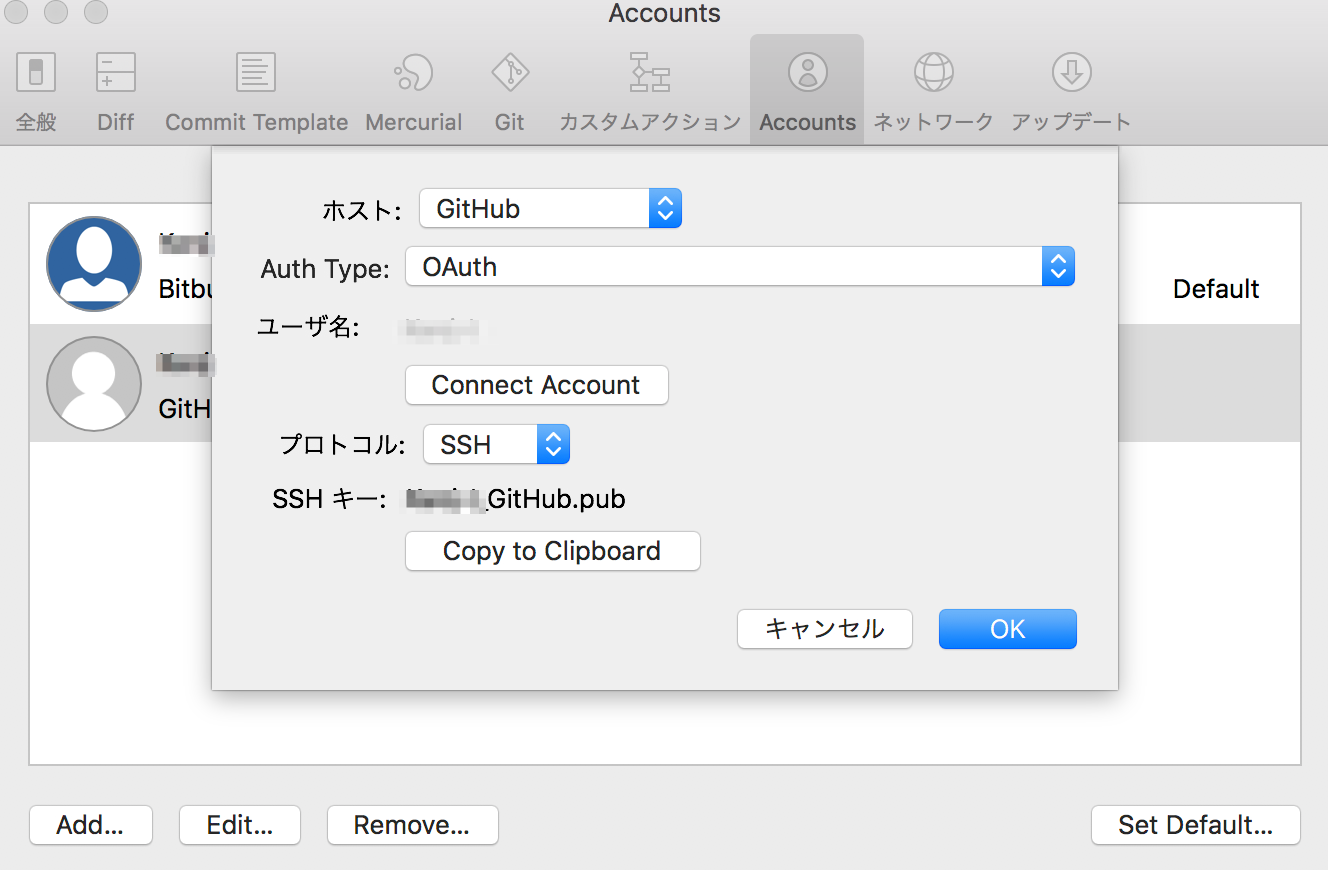This screenshot has height=870, width=1328.
Task: Open the ネットワーク globe icon
Action: pyautogui.click(x=933, y=73)
